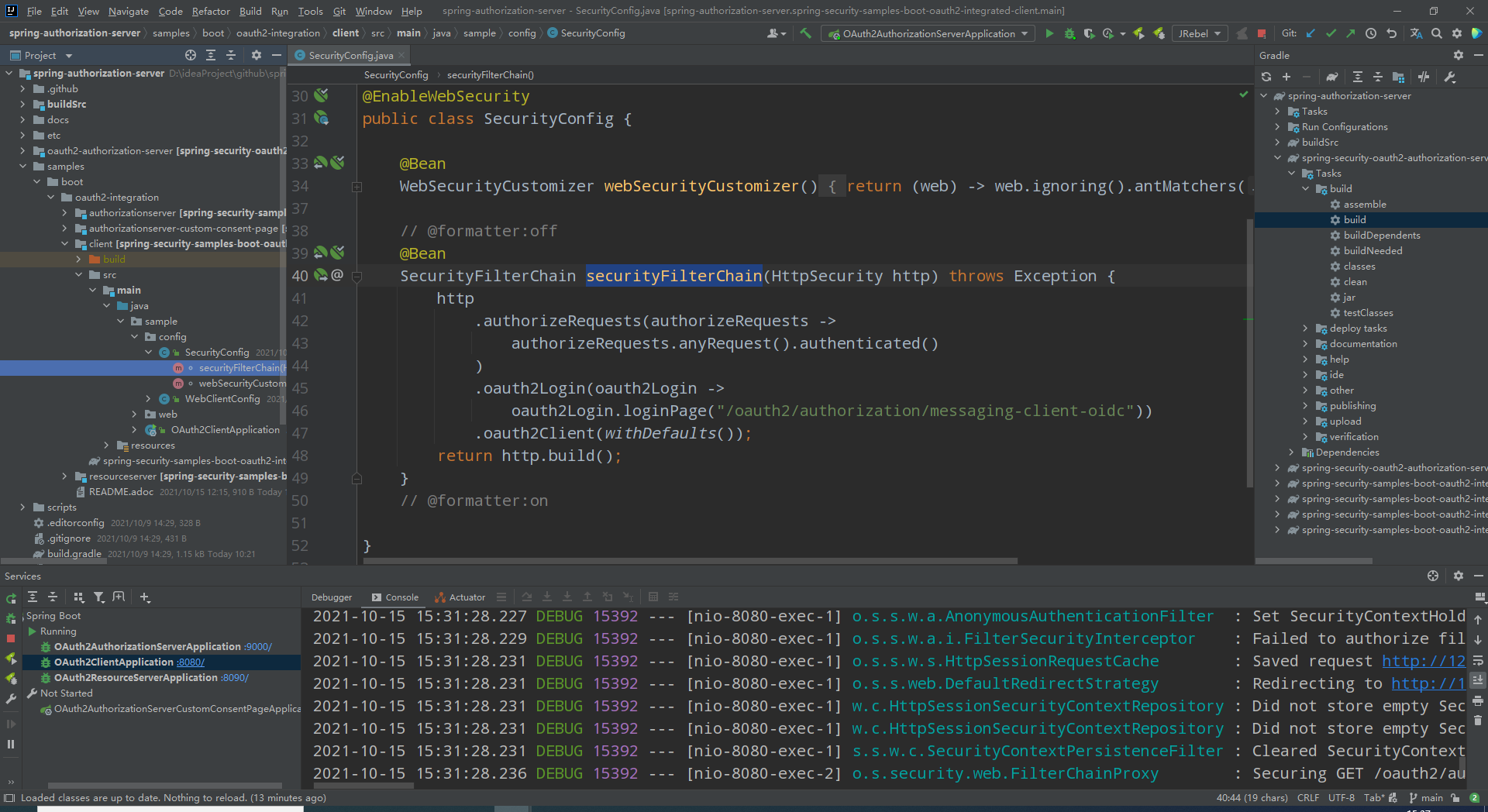Click the red Stop icon in main toolbar
This screenshot has height=812, width=1488.
1262,33
